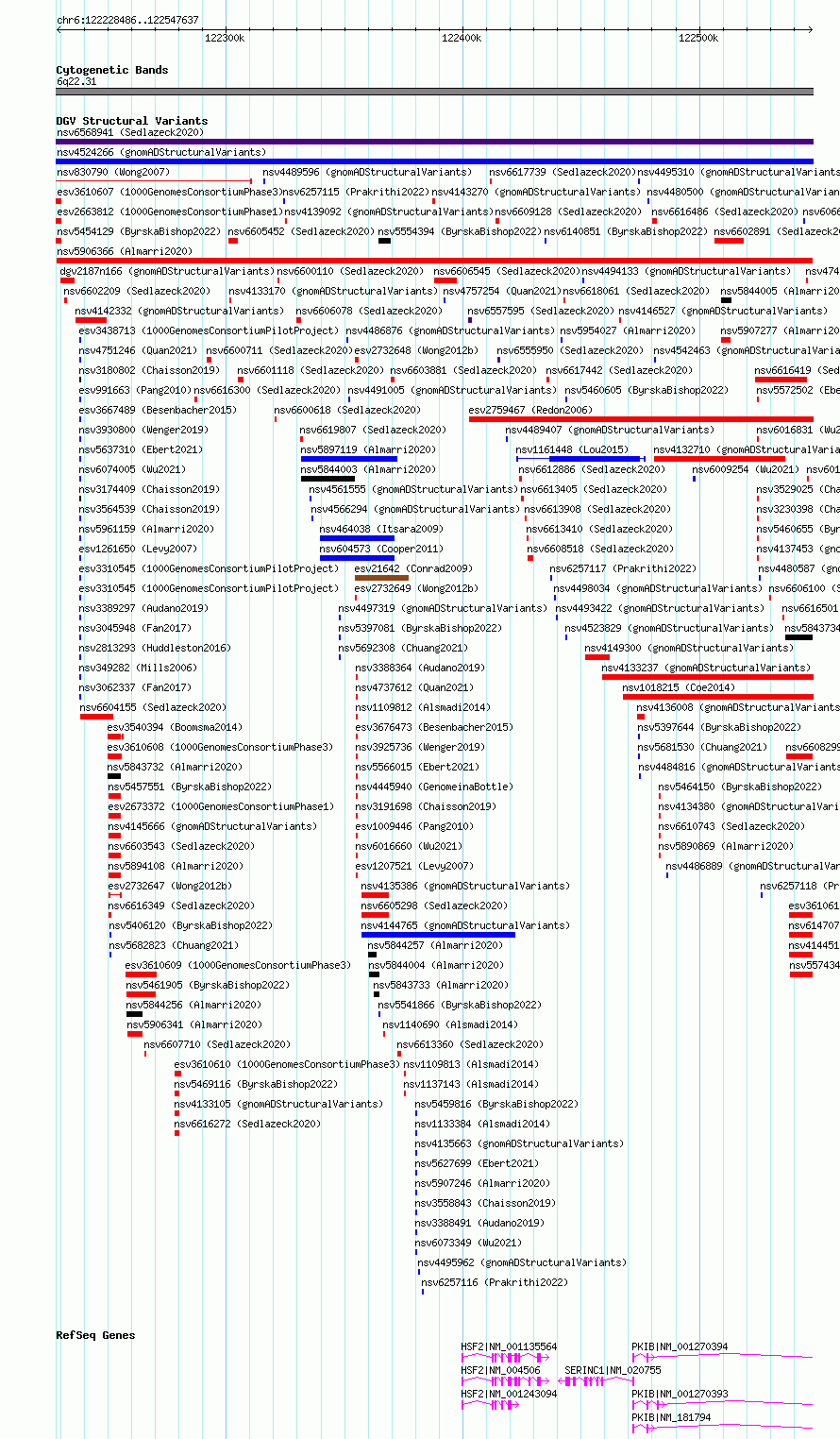Select nsv5897119 (Almarri2020) label
The width and height of the screenshot is (840, 1439).
369,449
